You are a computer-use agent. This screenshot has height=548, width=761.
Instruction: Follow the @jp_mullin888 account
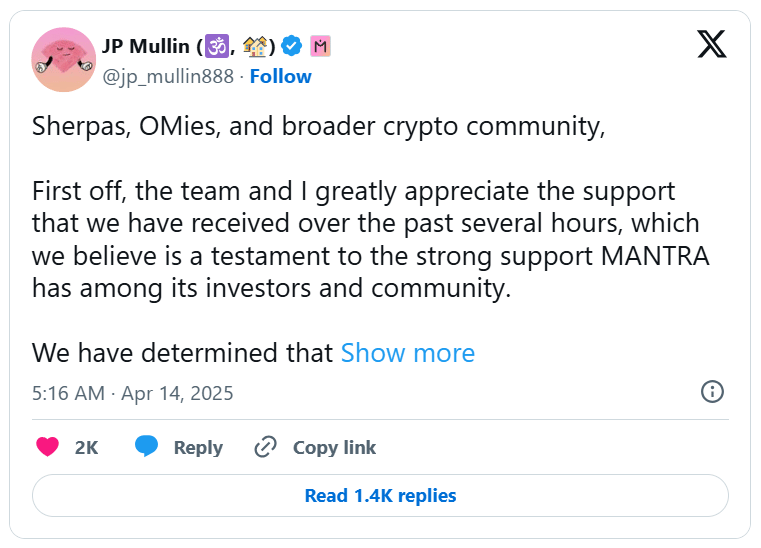280,76
